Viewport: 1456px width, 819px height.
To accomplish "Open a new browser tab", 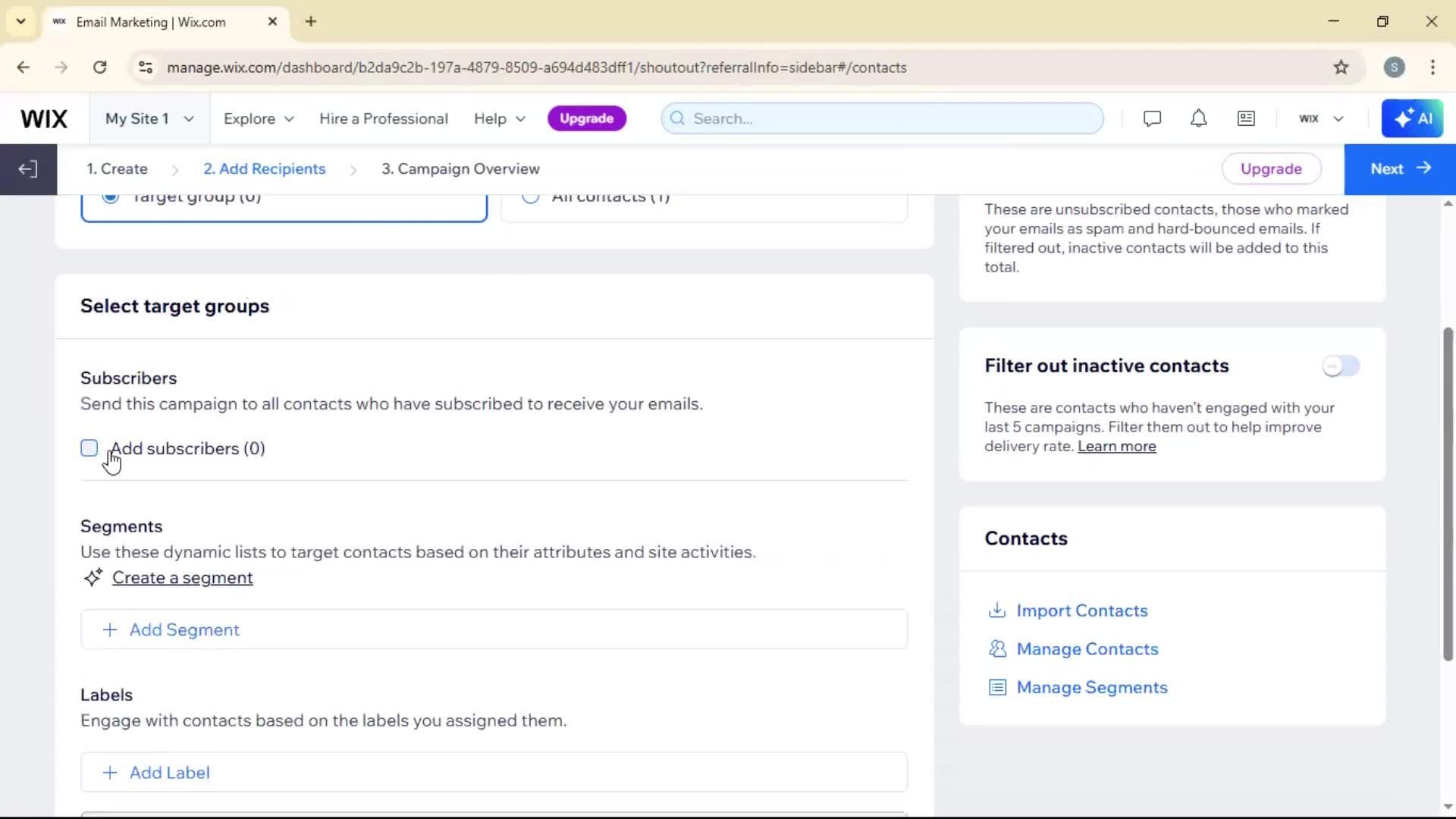I will (x=311, y=21).
